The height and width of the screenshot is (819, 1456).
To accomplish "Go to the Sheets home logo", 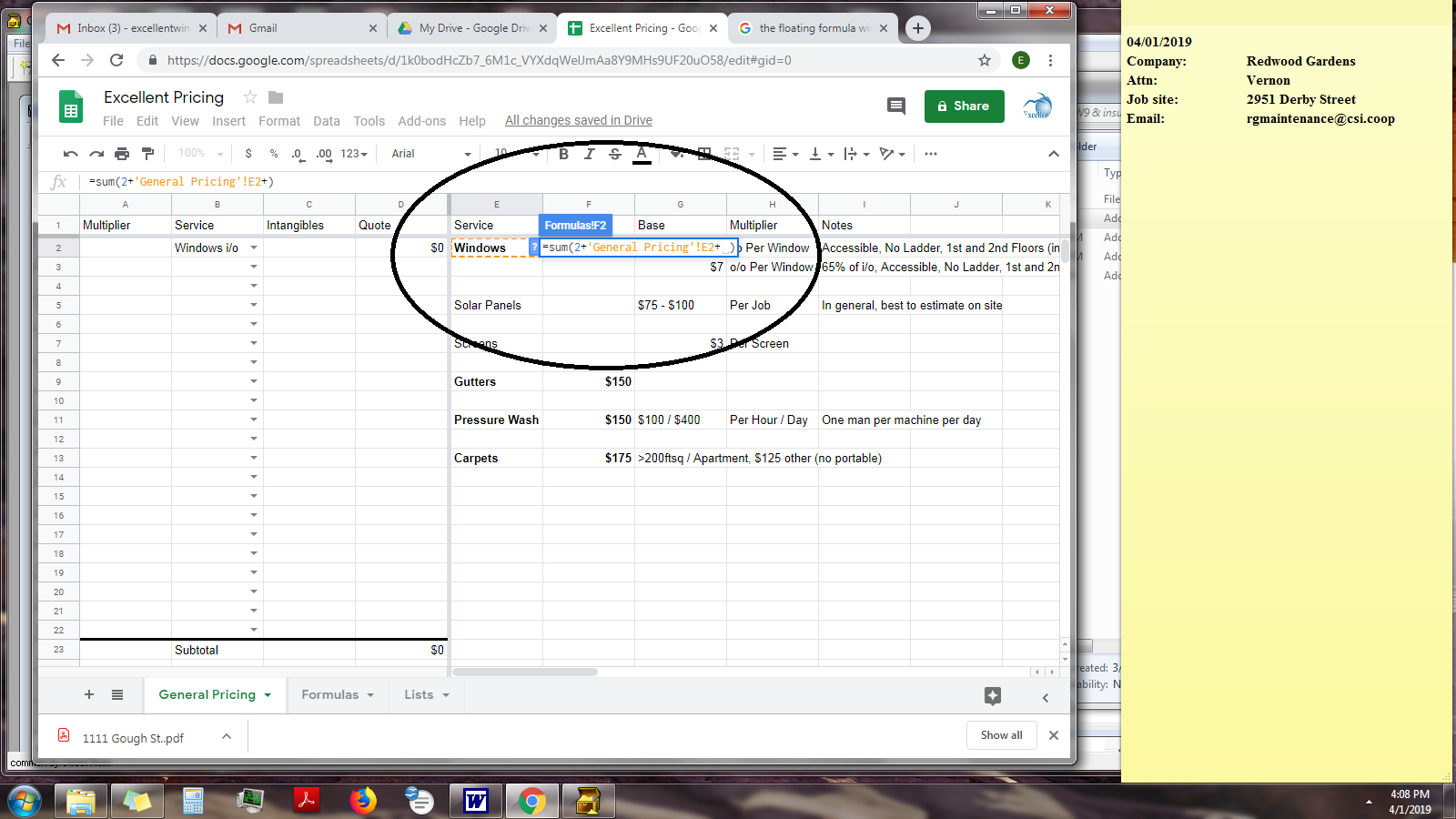I will (x=71, y=106).
